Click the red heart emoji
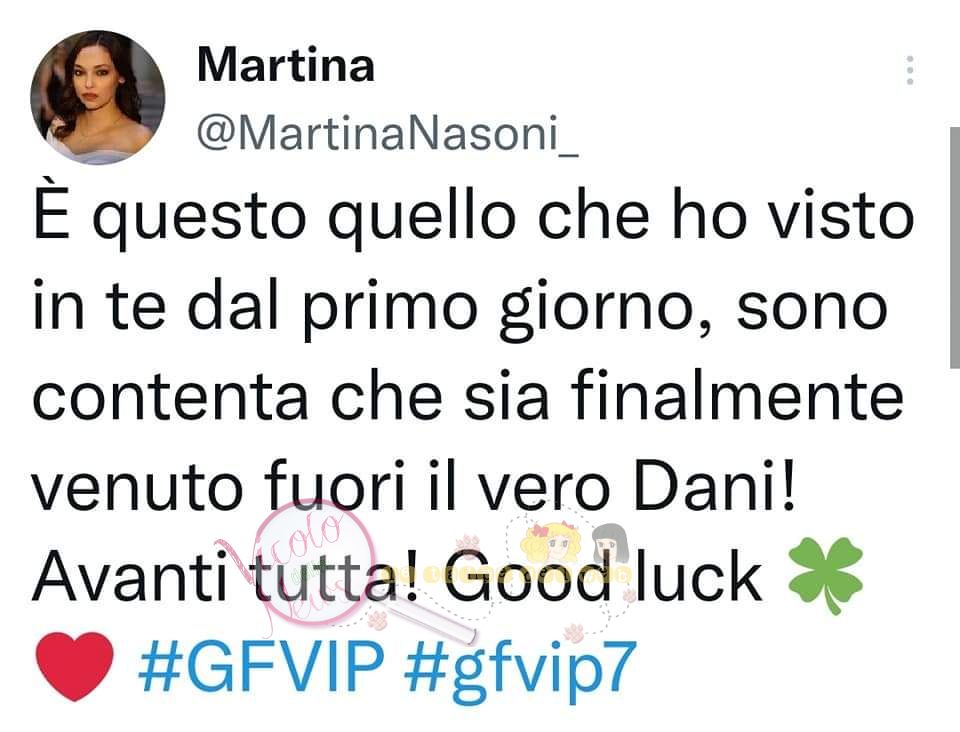960x732 pixels. point(75,667)
